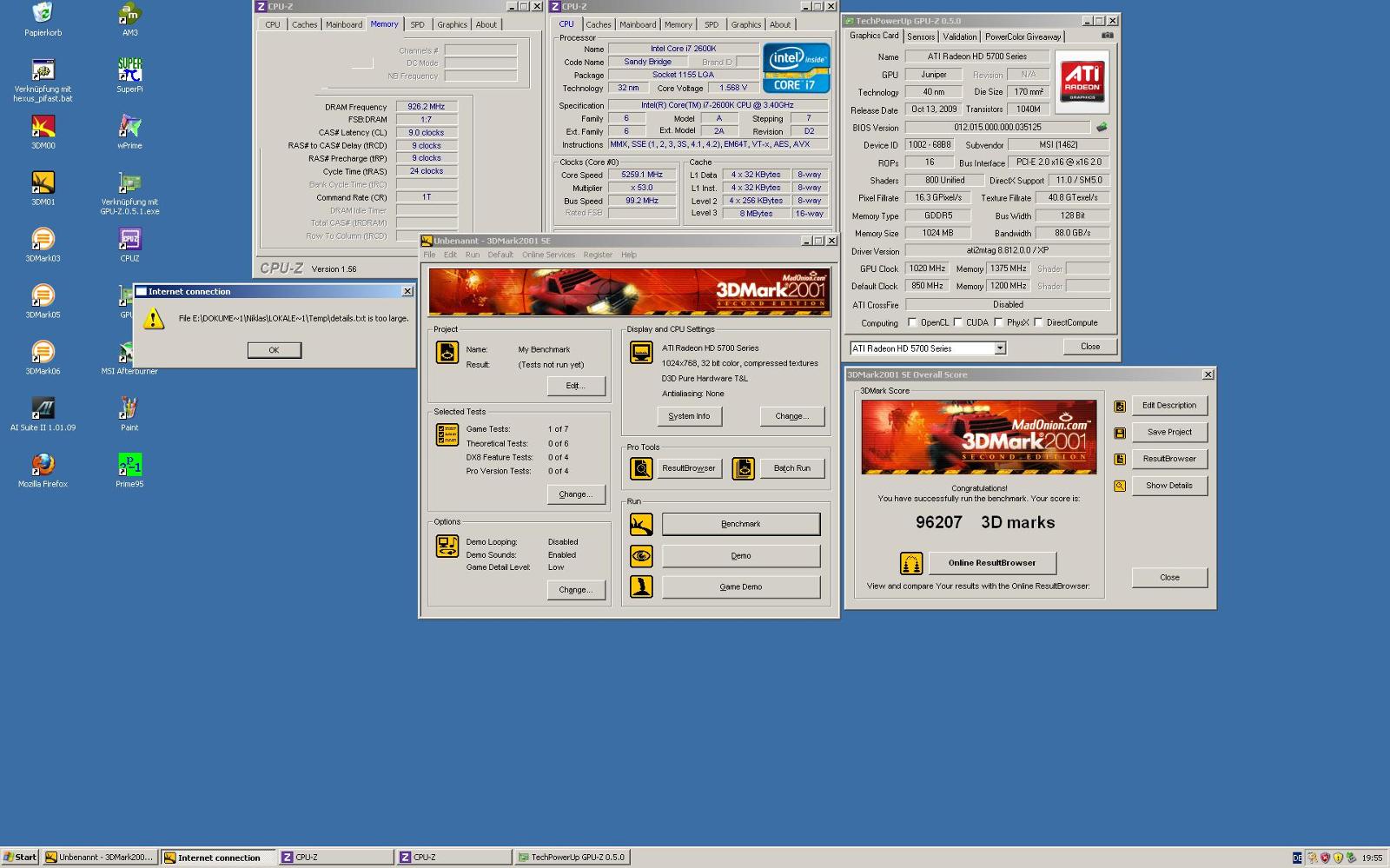Open the Paint desktop icon
Viewport: 1390px width, 868px height.
point(129,408)
